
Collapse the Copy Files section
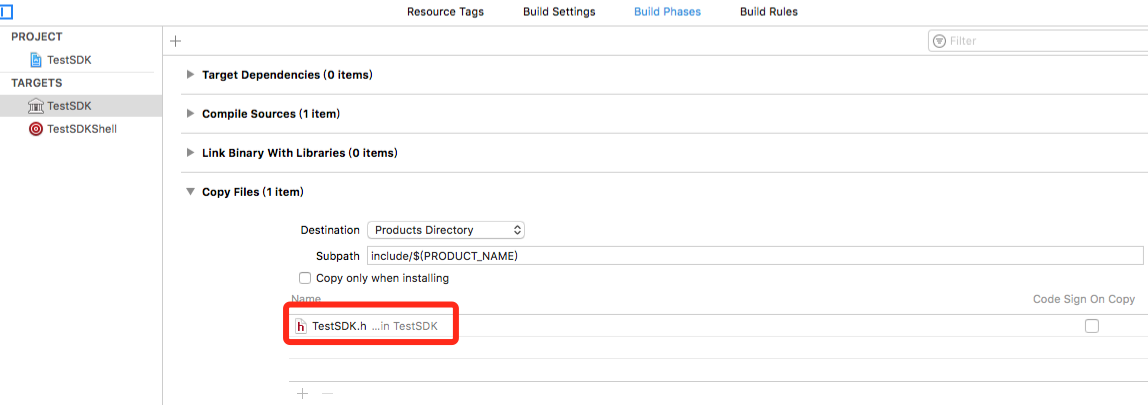point(190,192)
